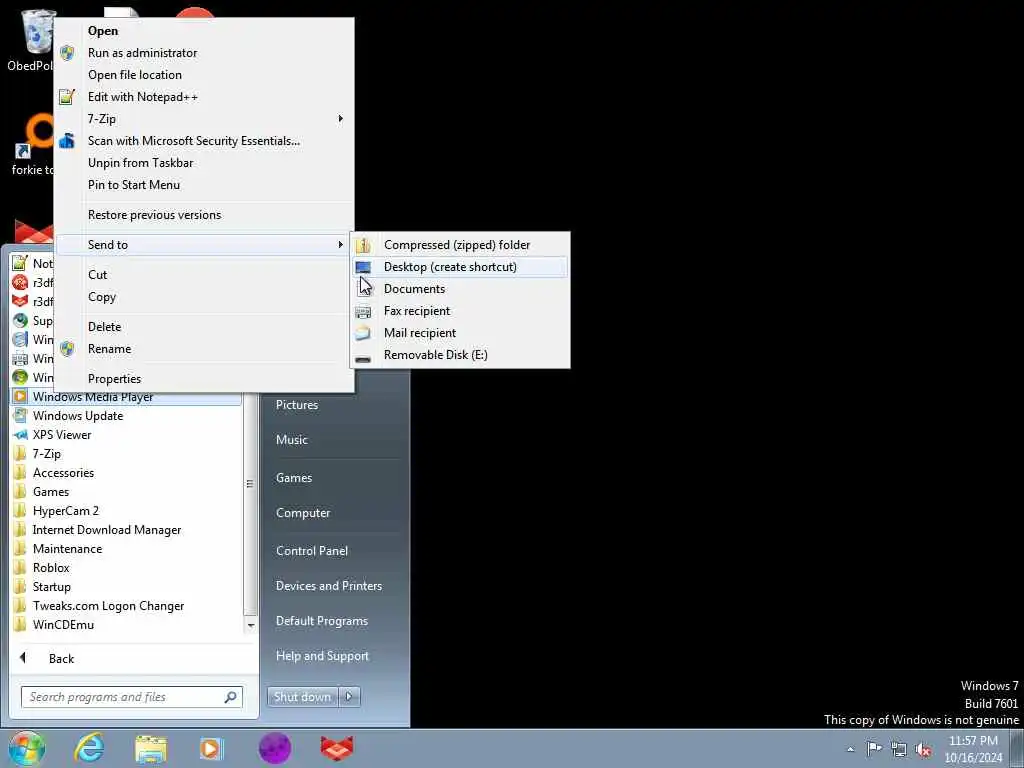Viewport: 1024px width, 768px height.
Task: Scan with Microsoft Security Essentials
Action: [204, 141]
